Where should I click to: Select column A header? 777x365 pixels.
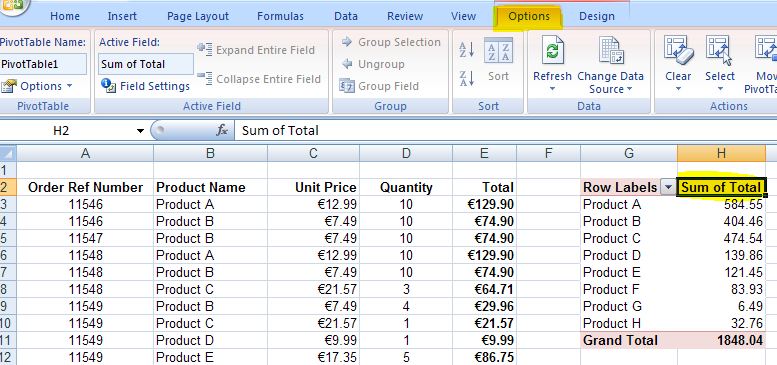(x=85, y=154)
